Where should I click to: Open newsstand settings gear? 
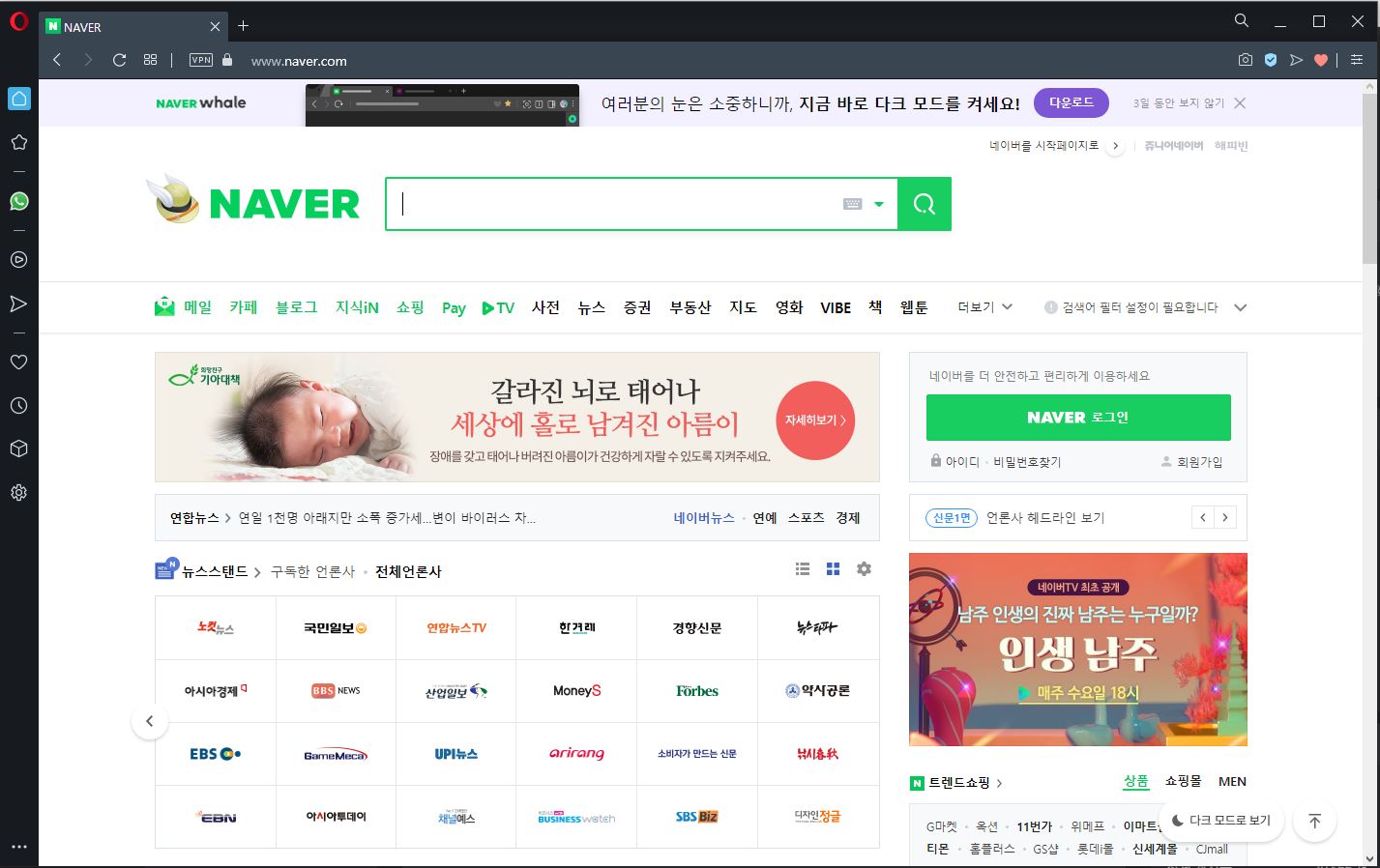coord(864,569)
